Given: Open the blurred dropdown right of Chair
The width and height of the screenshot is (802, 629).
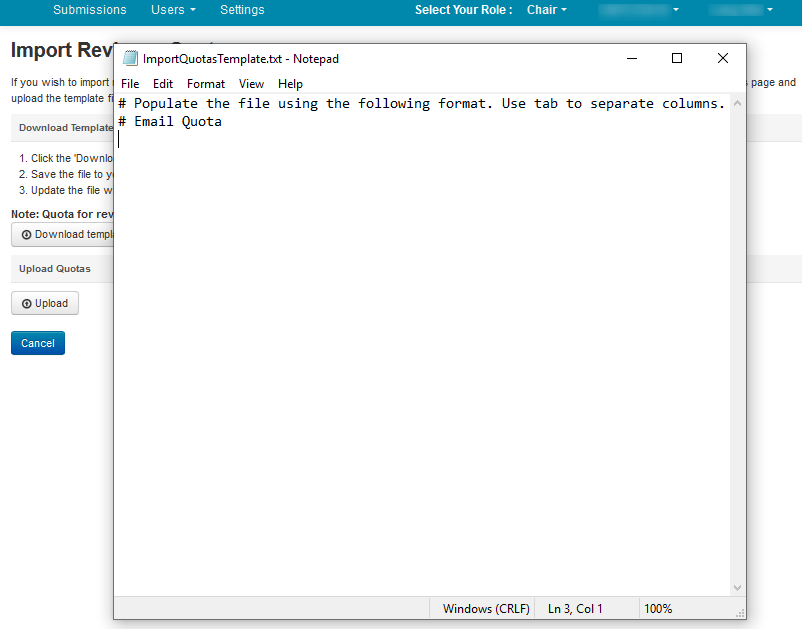Looking at the screenshot, I should click(x=640, y=10).
